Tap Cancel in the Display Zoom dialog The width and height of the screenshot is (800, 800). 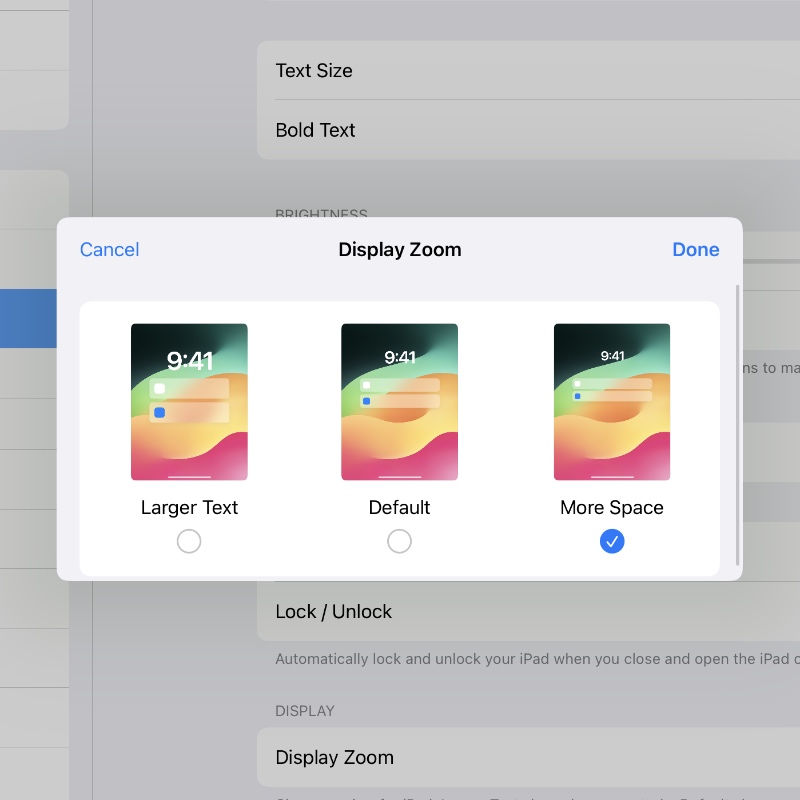tap(109, 250)
